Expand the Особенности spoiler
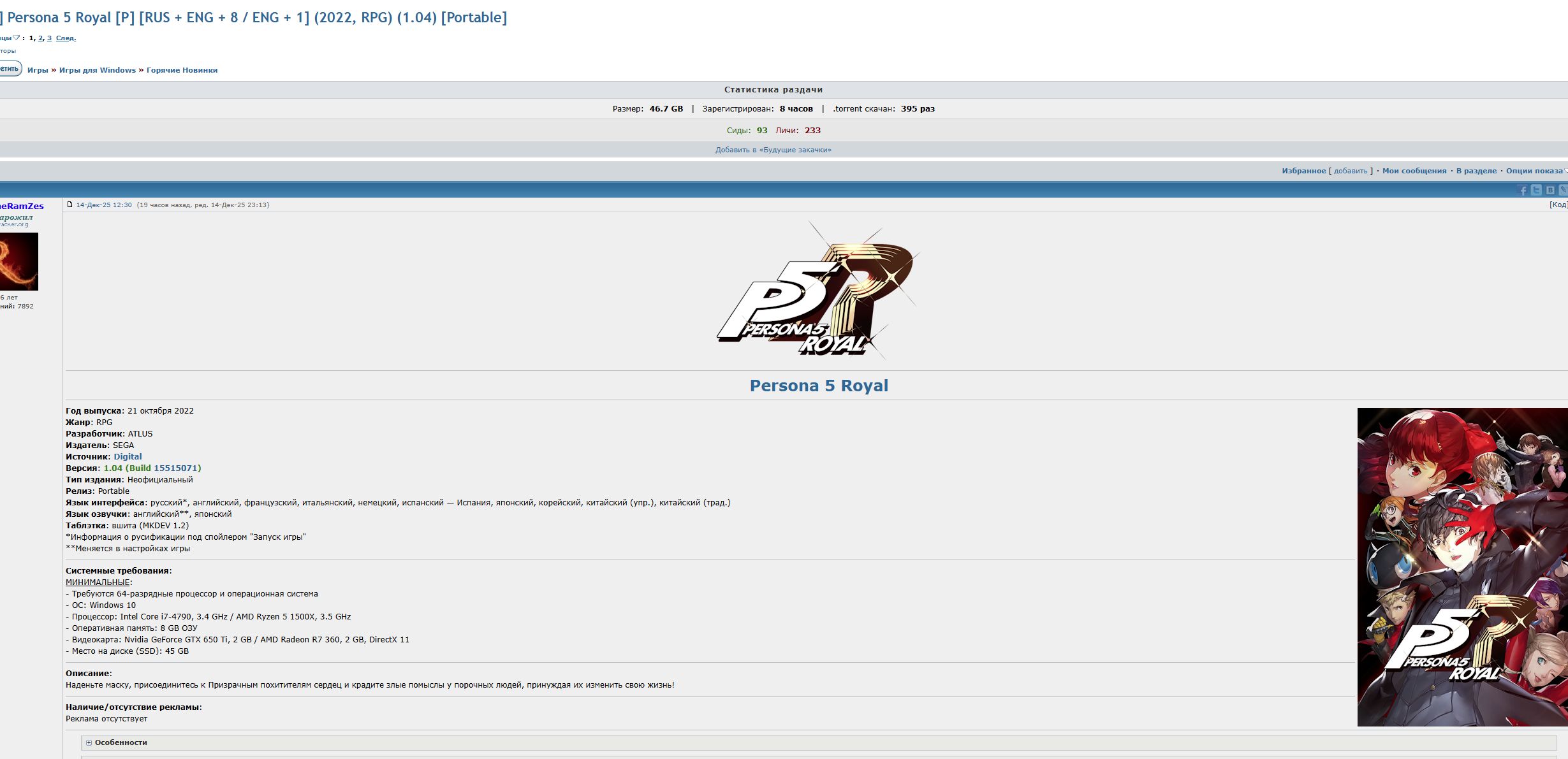The image size is (1568, 759). 121,742
